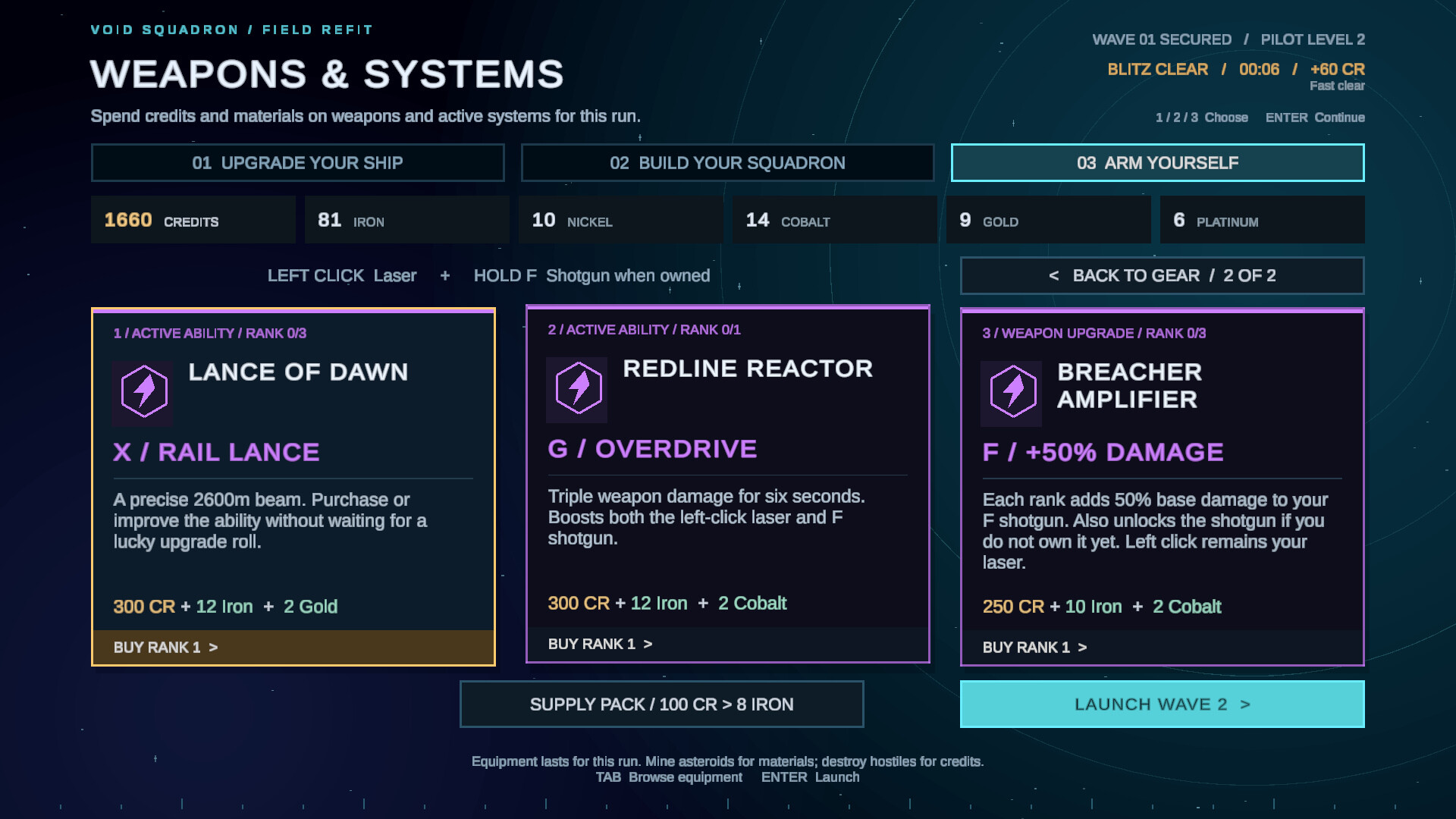Click the 300 CR + 12 Iron + 2 Gold cost
The width and height of the screenshot is (1456, 819).
(x=225, y=607)
